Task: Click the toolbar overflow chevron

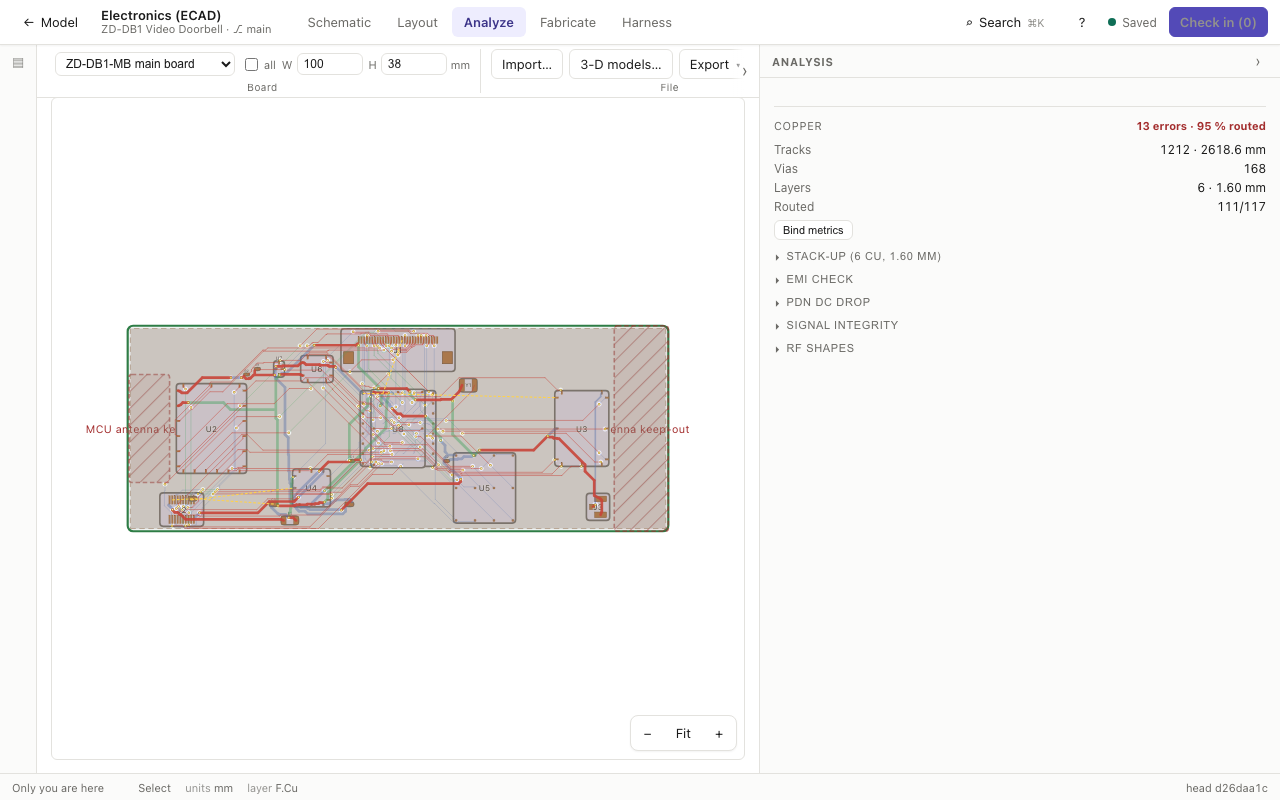Action: pos(744,71)
